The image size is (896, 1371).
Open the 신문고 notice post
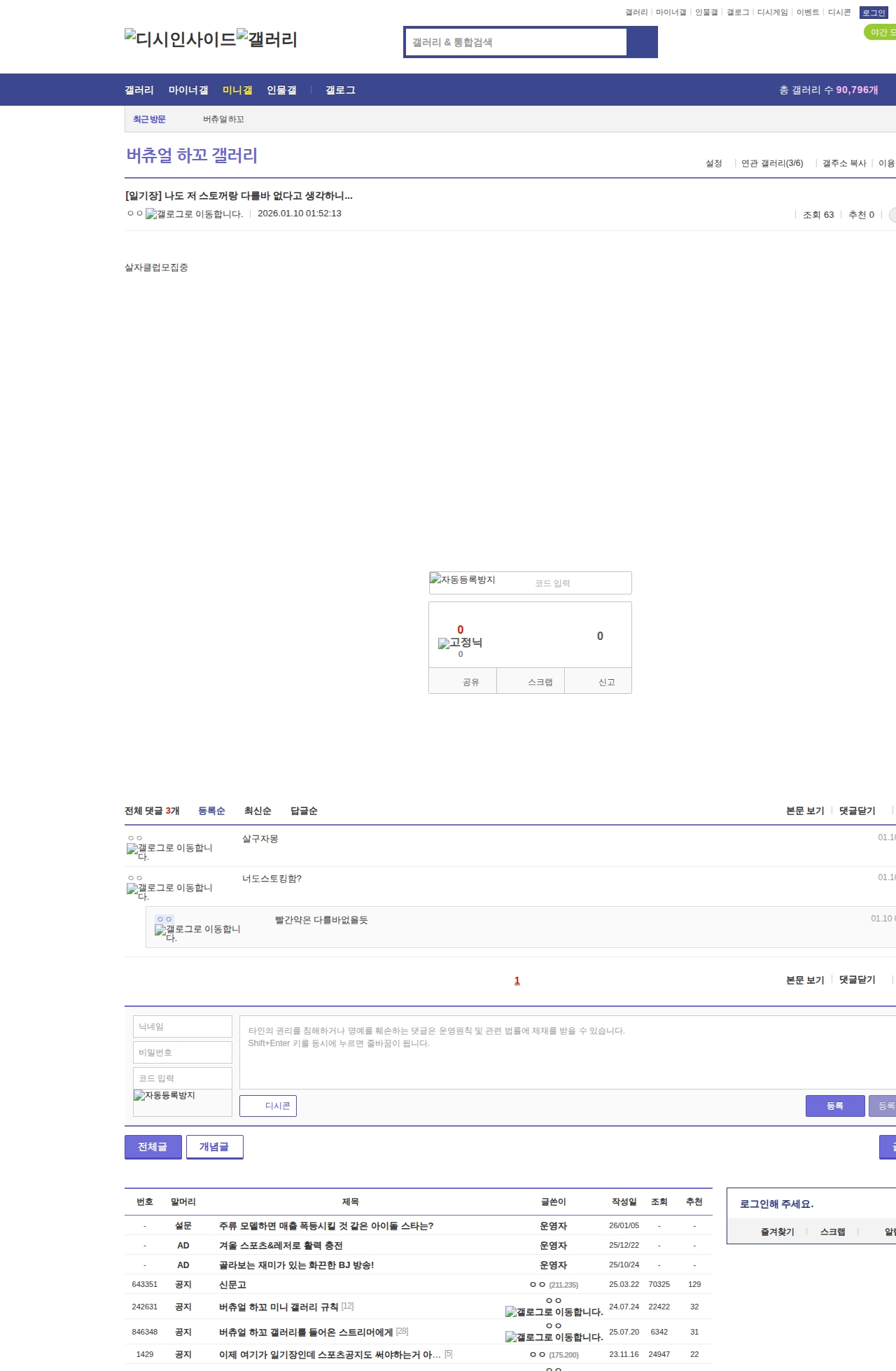coord(232,1285)
